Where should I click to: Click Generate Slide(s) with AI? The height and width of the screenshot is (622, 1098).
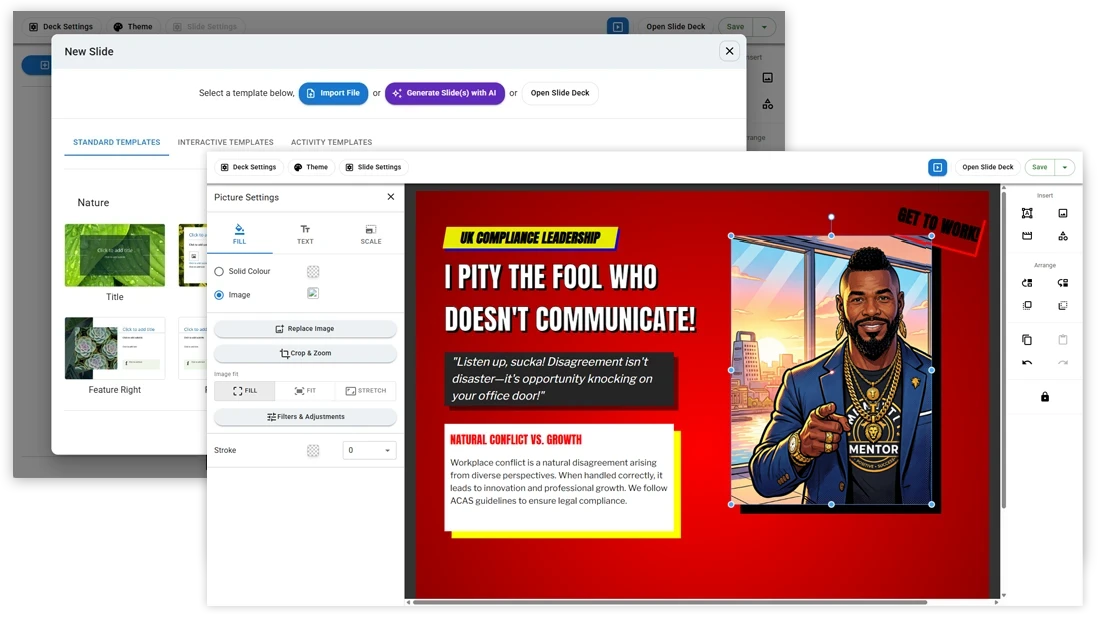click(x=445, y=93)
